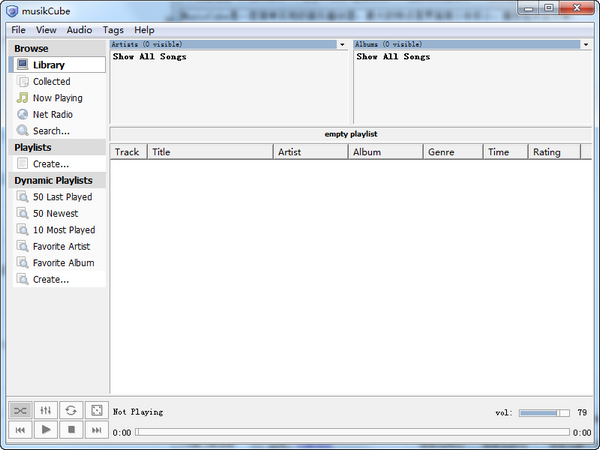600x450 pixels.
Task: Toggle repeat playback mode
Action: [x=71, y=411]
